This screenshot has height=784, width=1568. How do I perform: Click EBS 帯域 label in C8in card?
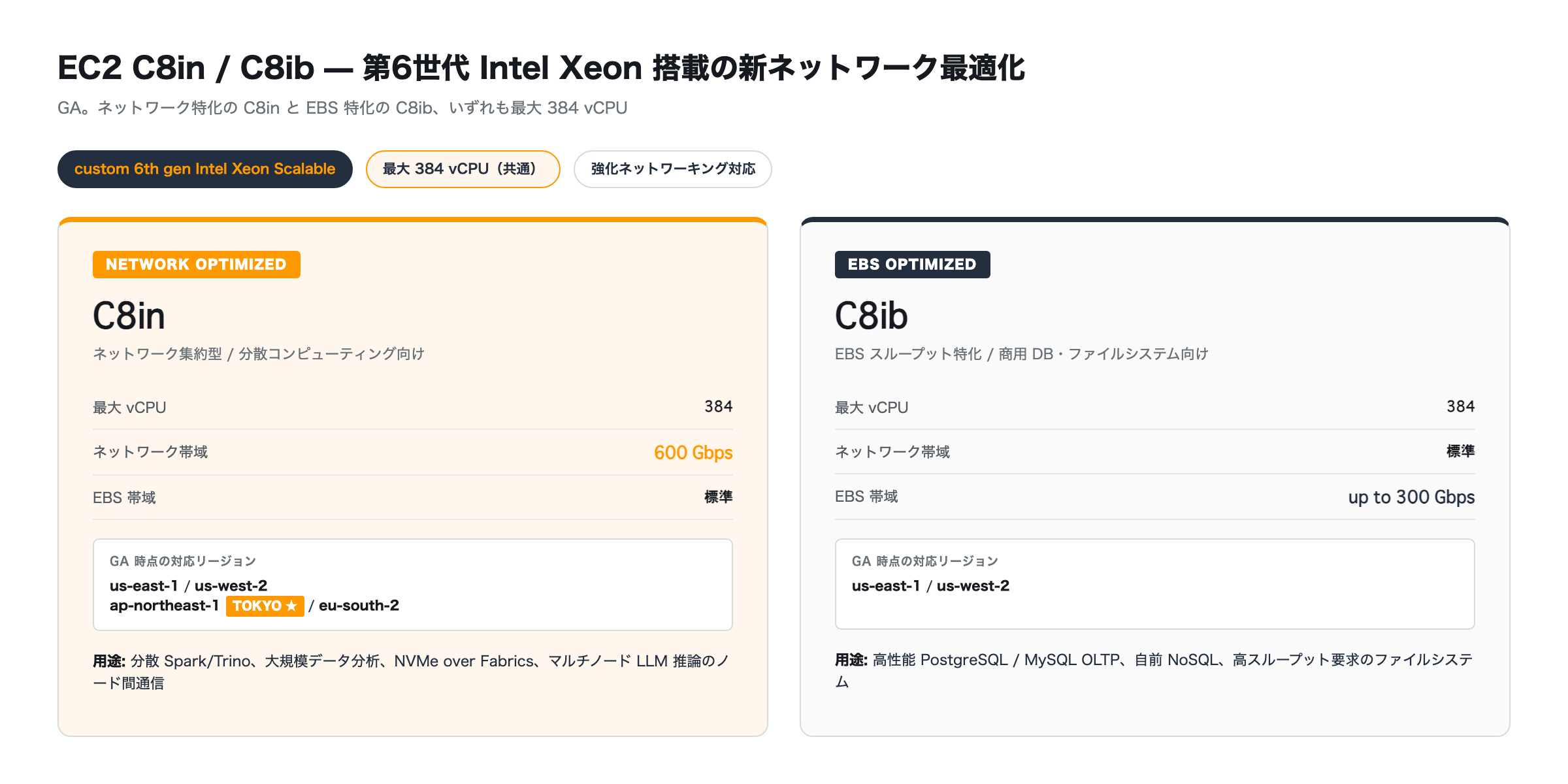click(124, 497)
